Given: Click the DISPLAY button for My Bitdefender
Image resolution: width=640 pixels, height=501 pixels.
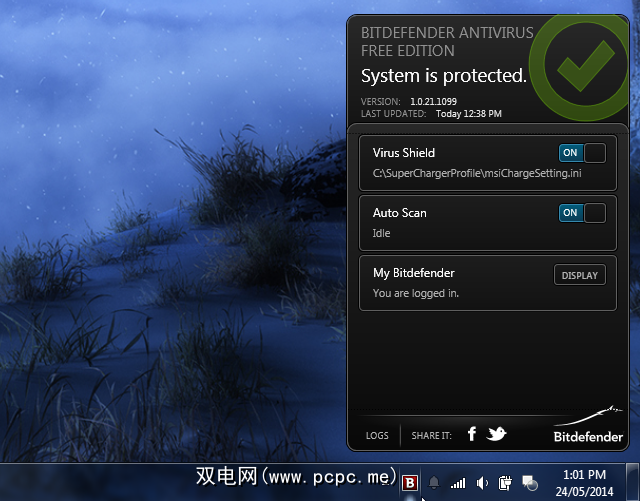Looking at the screenshot, I should [580, 275].
